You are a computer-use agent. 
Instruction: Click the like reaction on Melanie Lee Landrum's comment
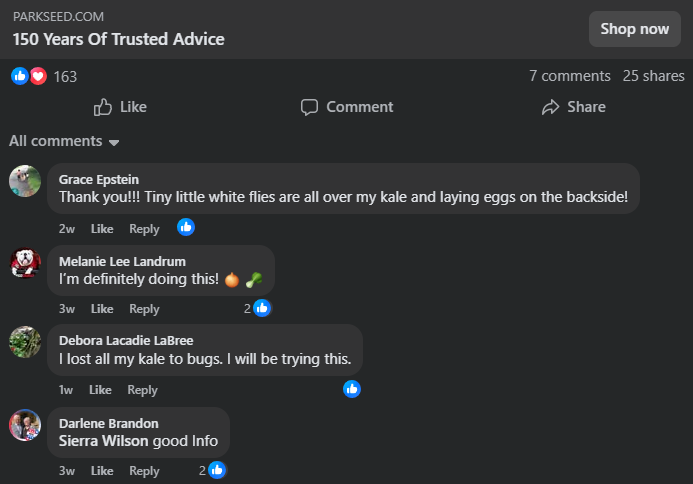pos(262,308)
